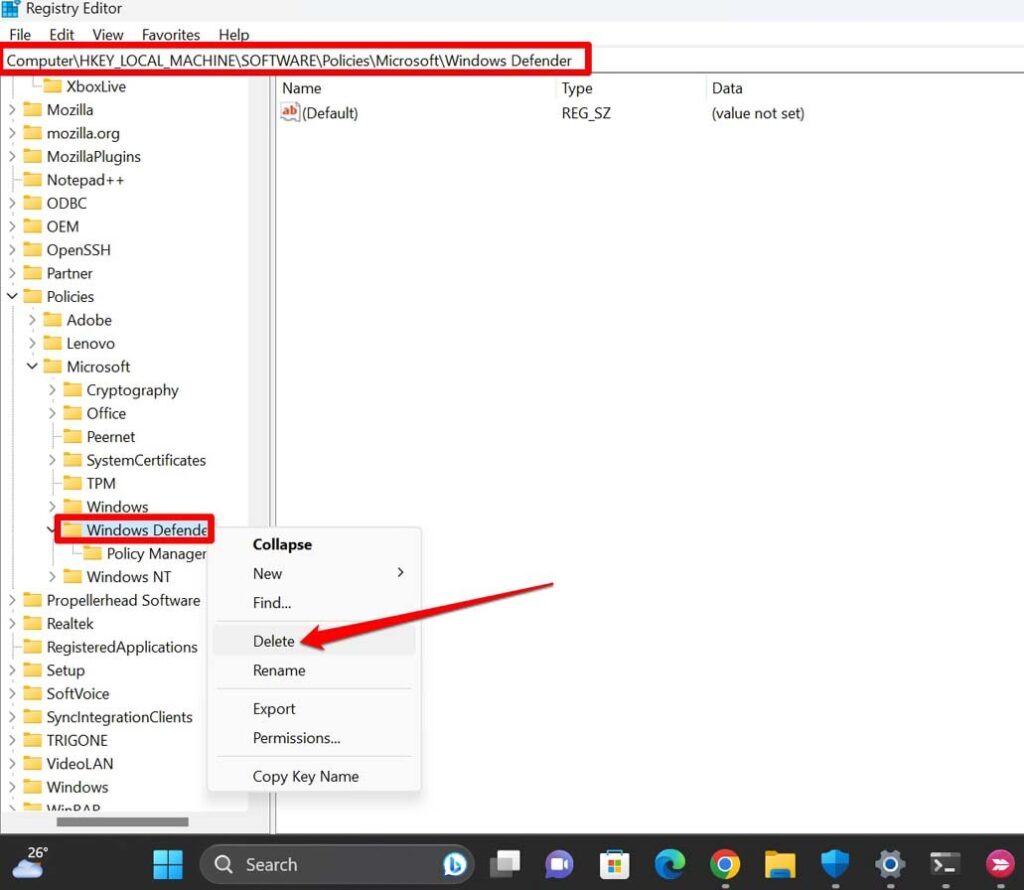Click the Notepad++ folder icon
Image resolution: width=1024 pixels, height=890 pixels.
point(32,179)
